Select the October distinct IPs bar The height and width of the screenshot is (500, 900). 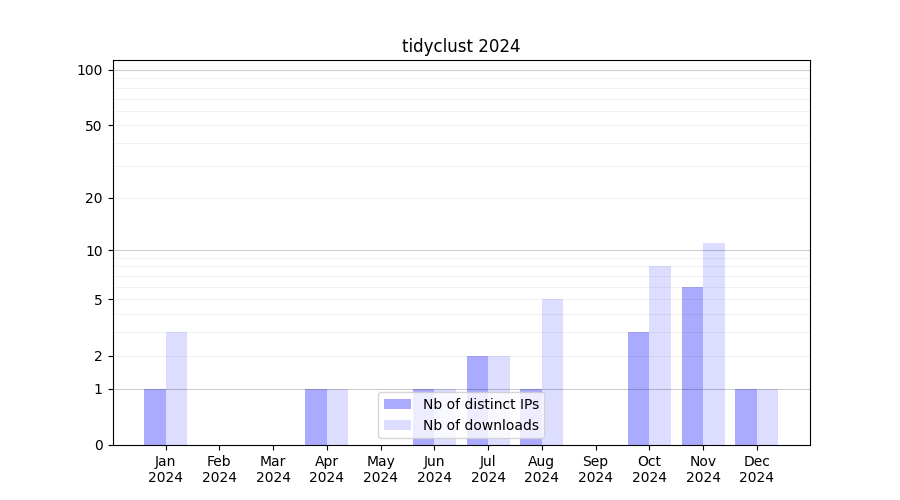click(638, 388)
